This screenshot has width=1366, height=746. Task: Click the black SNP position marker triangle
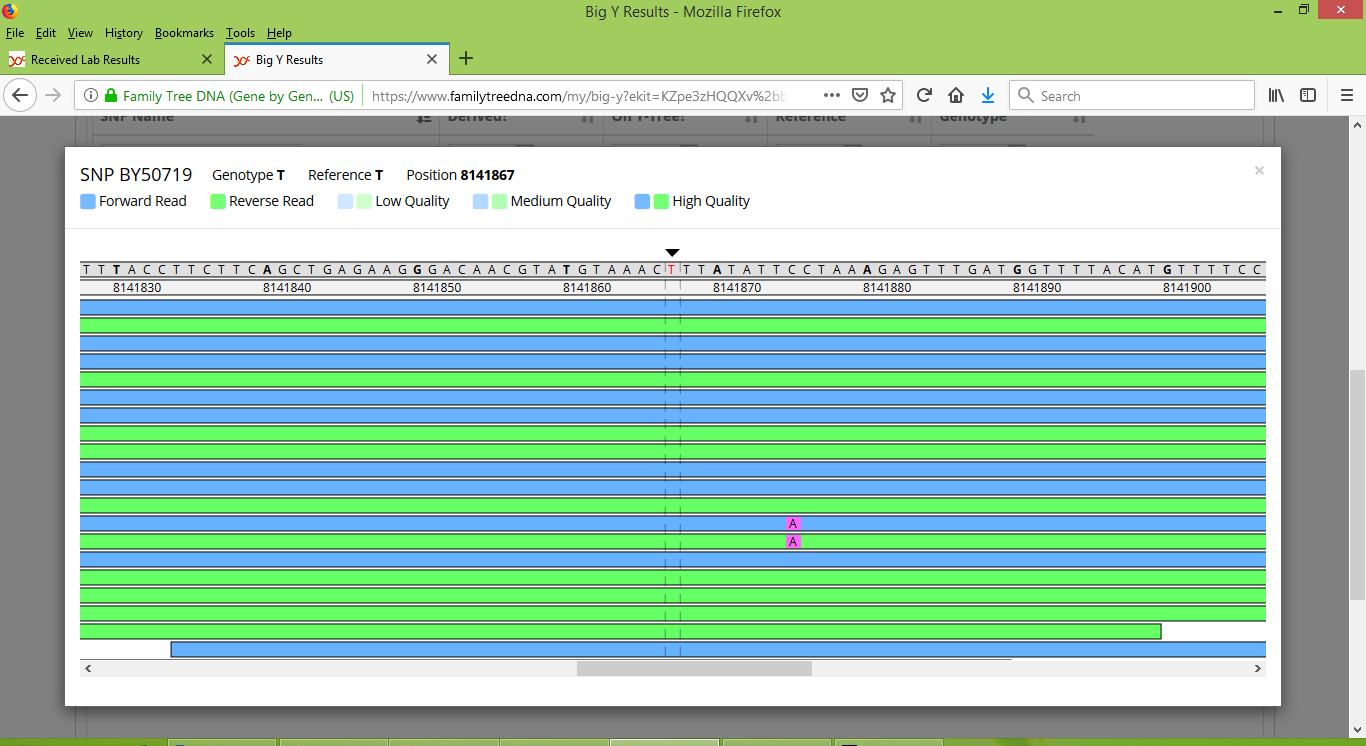point(673,253)
